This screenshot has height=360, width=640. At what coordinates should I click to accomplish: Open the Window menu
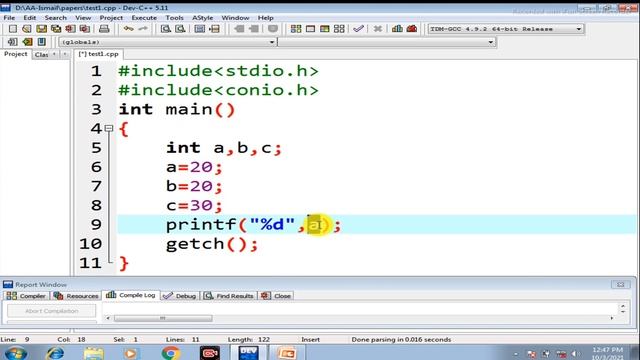coord(235,18)
